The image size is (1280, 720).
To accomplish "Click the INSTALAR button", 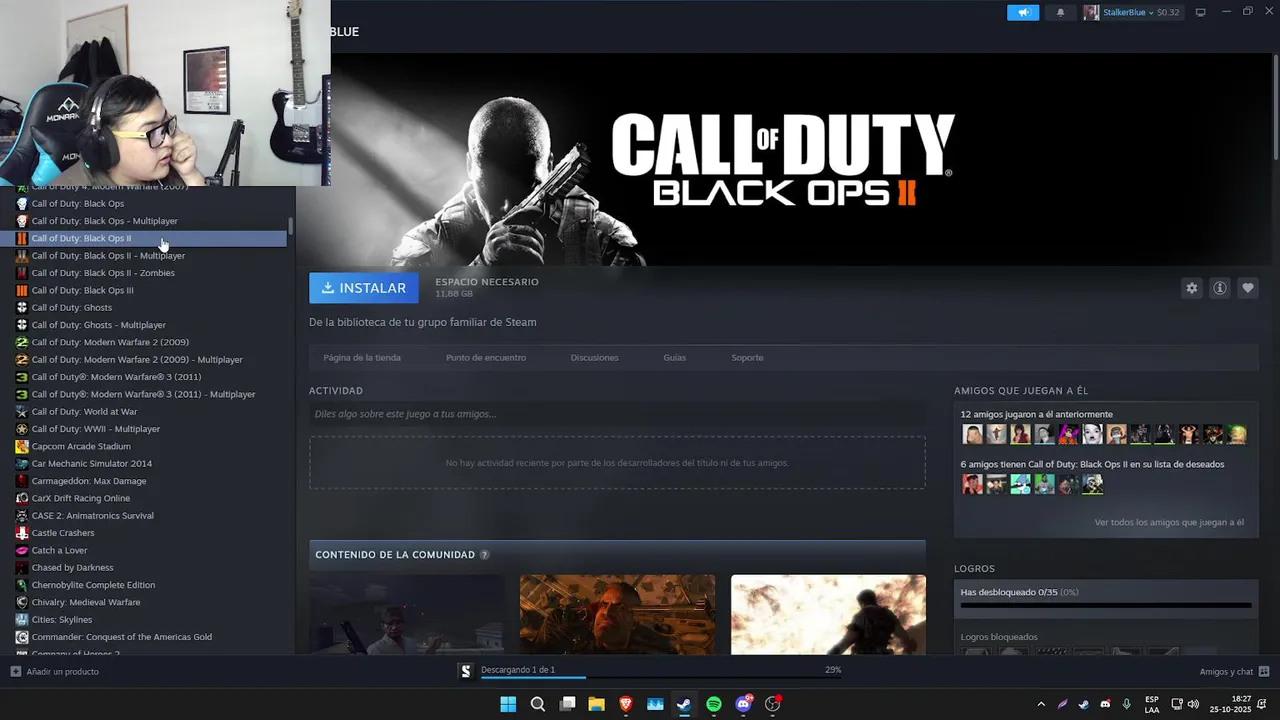I will (x=364, y=288).
